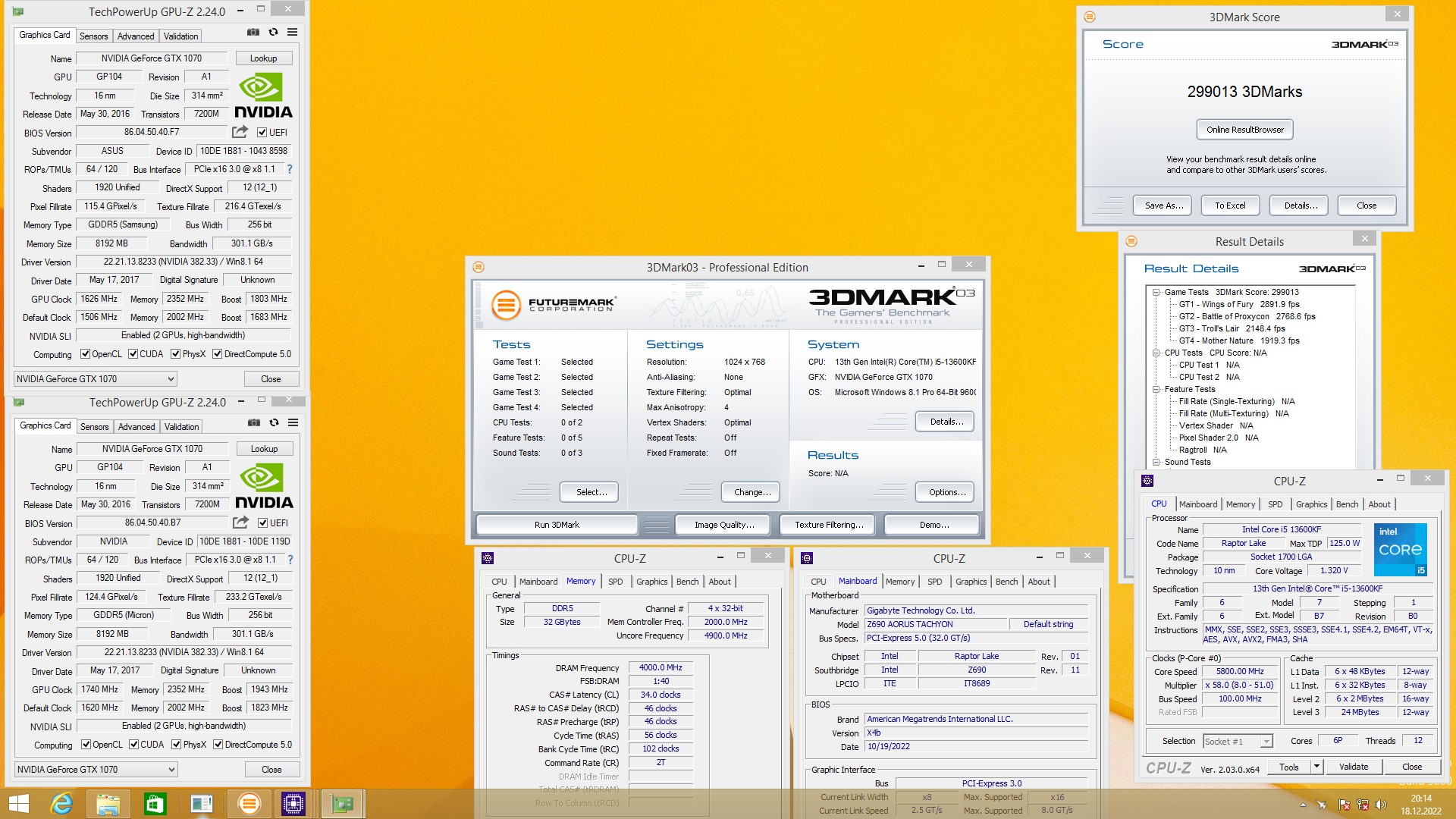1456x819 pixels.
Task: Toggle PhysX checkbox in bottom GPU-Z window
Action: (177, 745)
